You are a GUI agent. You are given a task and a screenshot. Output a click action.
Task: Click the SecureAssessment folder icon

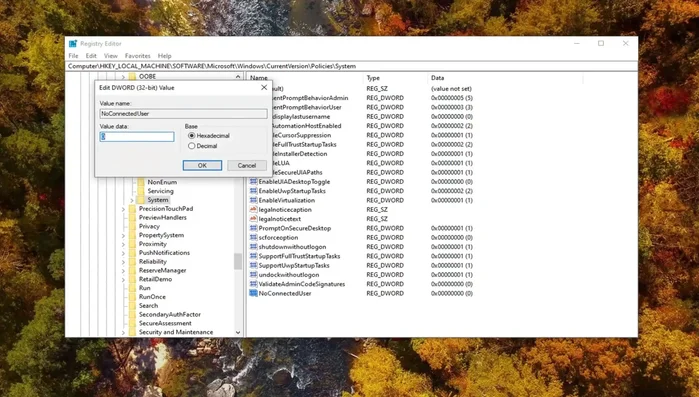coord(132,323)
